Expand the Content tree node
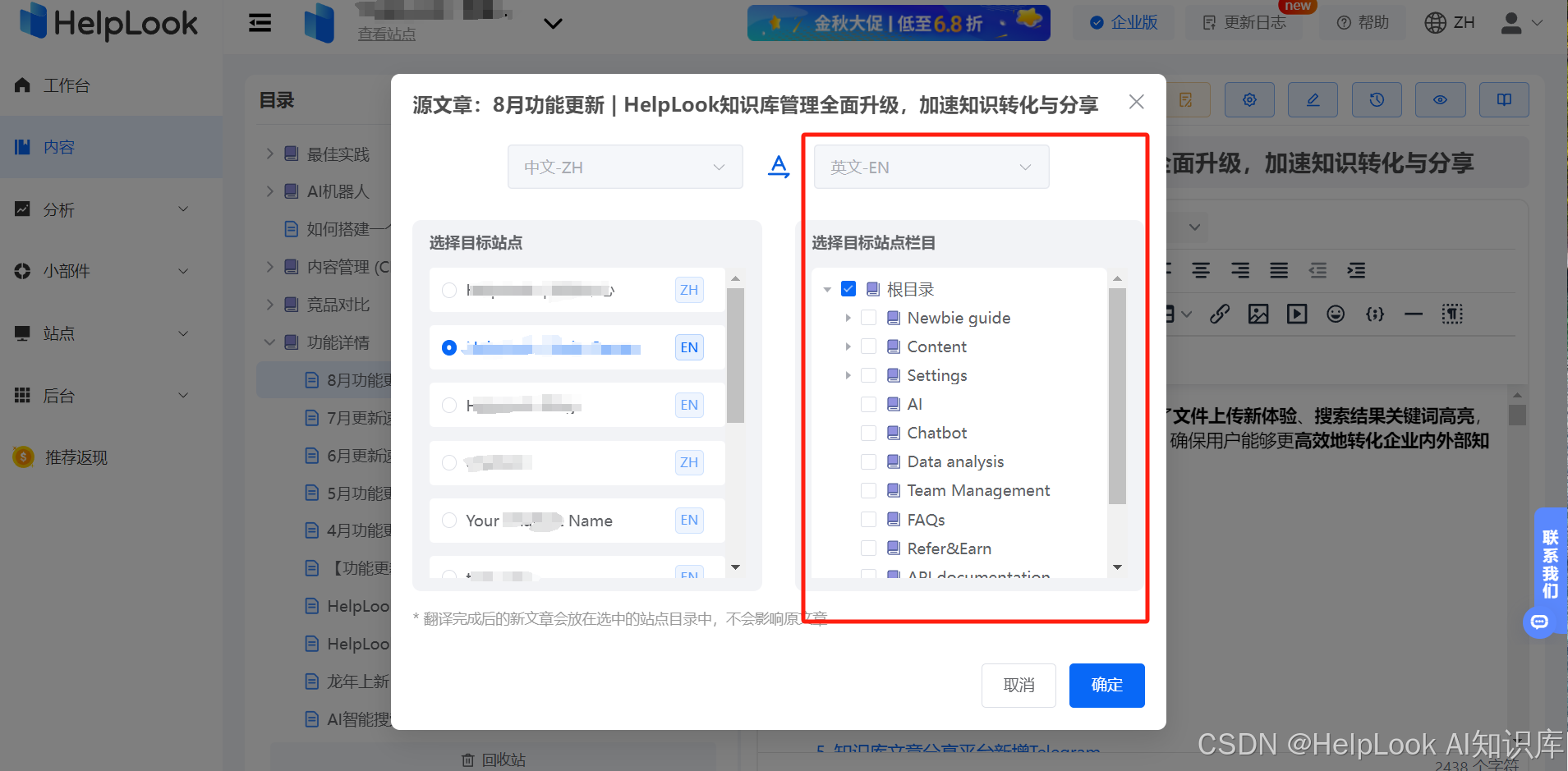This screenshot has height=771, width=1568. click(848, 346)
